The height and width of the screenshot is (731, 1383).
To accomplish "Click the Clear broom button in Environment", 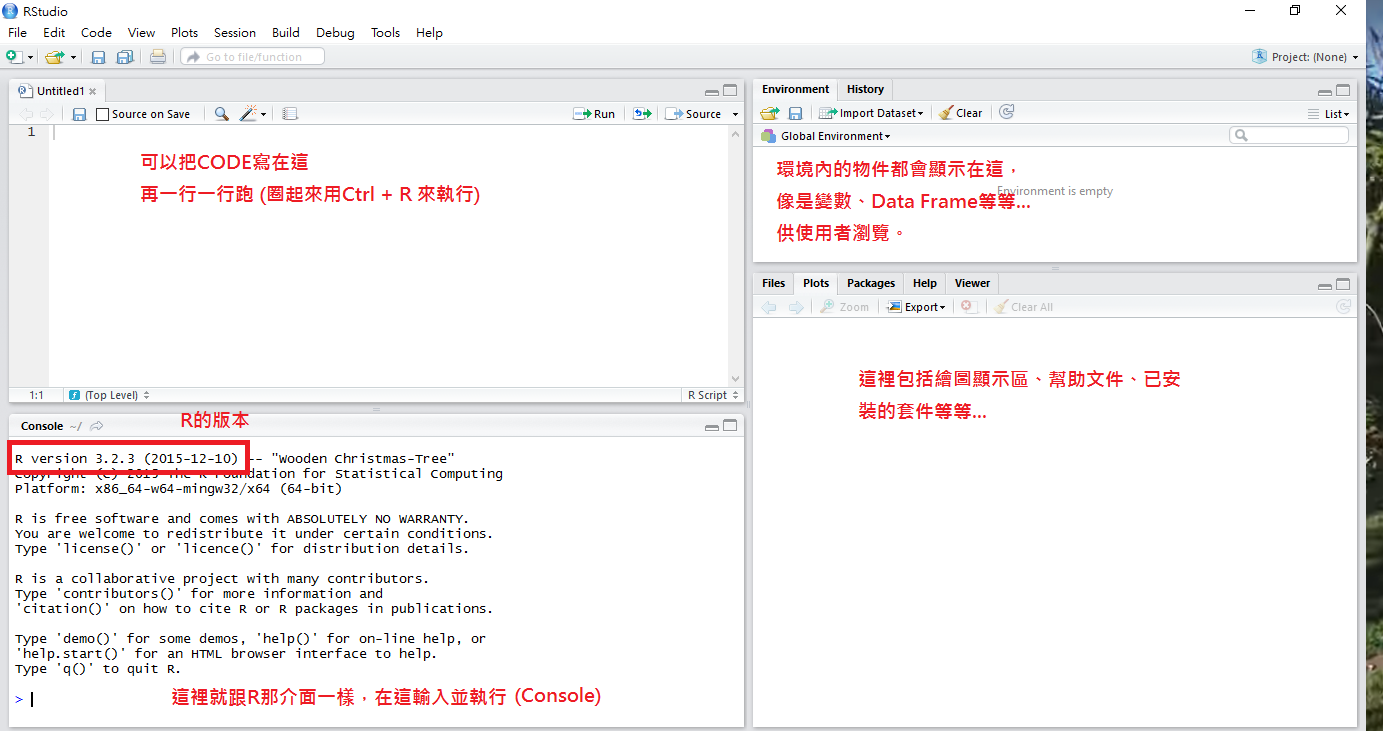I will pyautogui.click(x=960, y=113).
